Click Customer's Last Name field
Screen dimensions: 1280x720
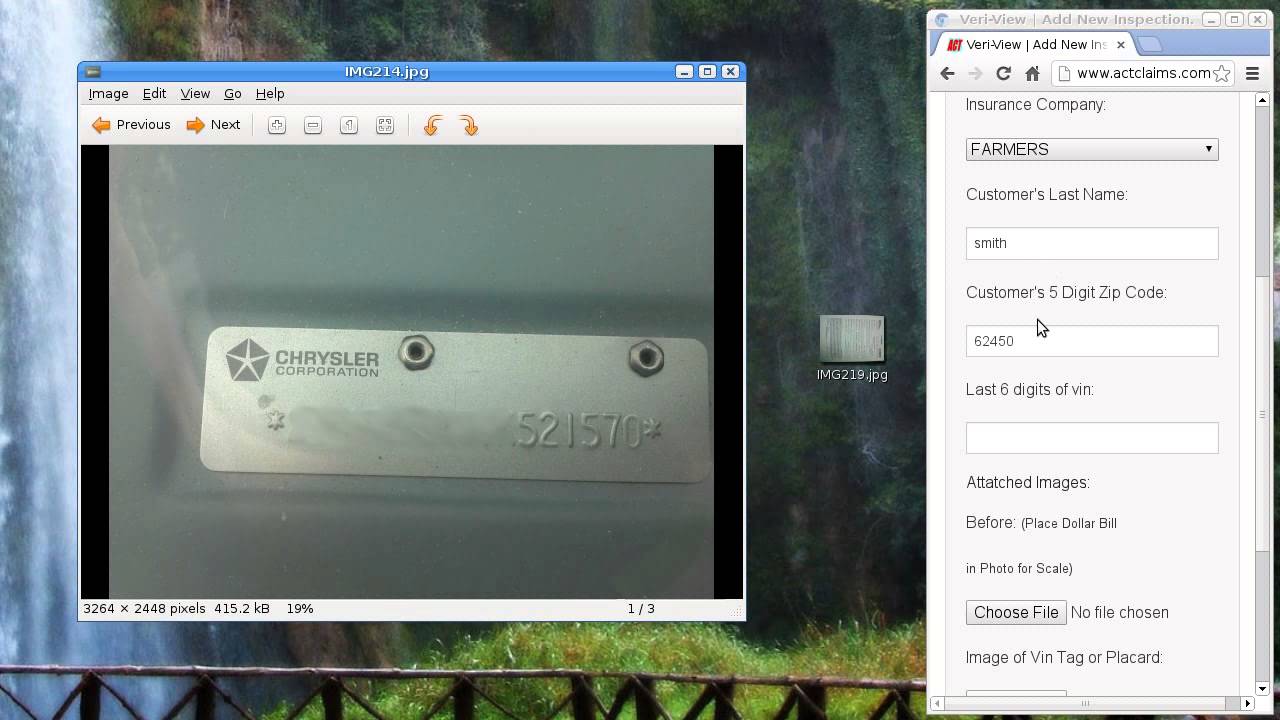pyautogui.click(x=1092, y=243)
